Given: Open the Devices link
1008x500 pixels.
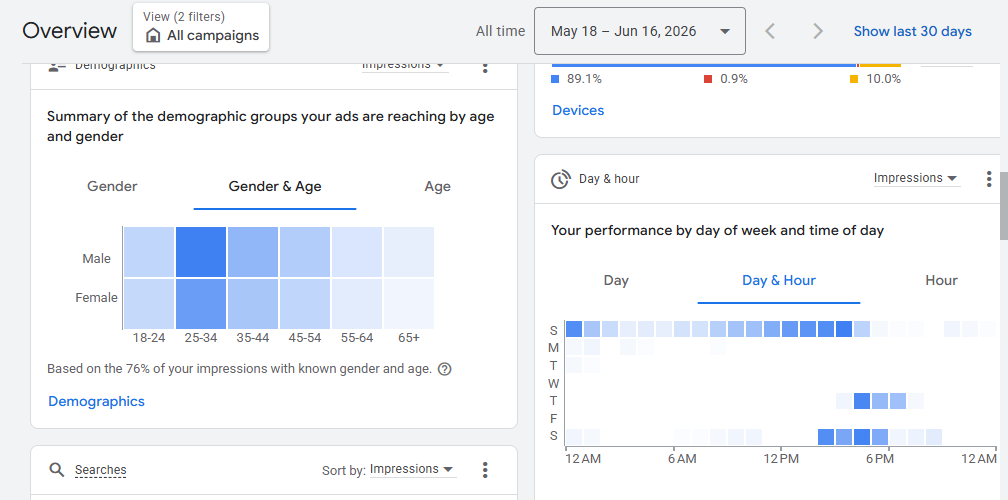Looking at the screenshot, I should pos(578,110).
